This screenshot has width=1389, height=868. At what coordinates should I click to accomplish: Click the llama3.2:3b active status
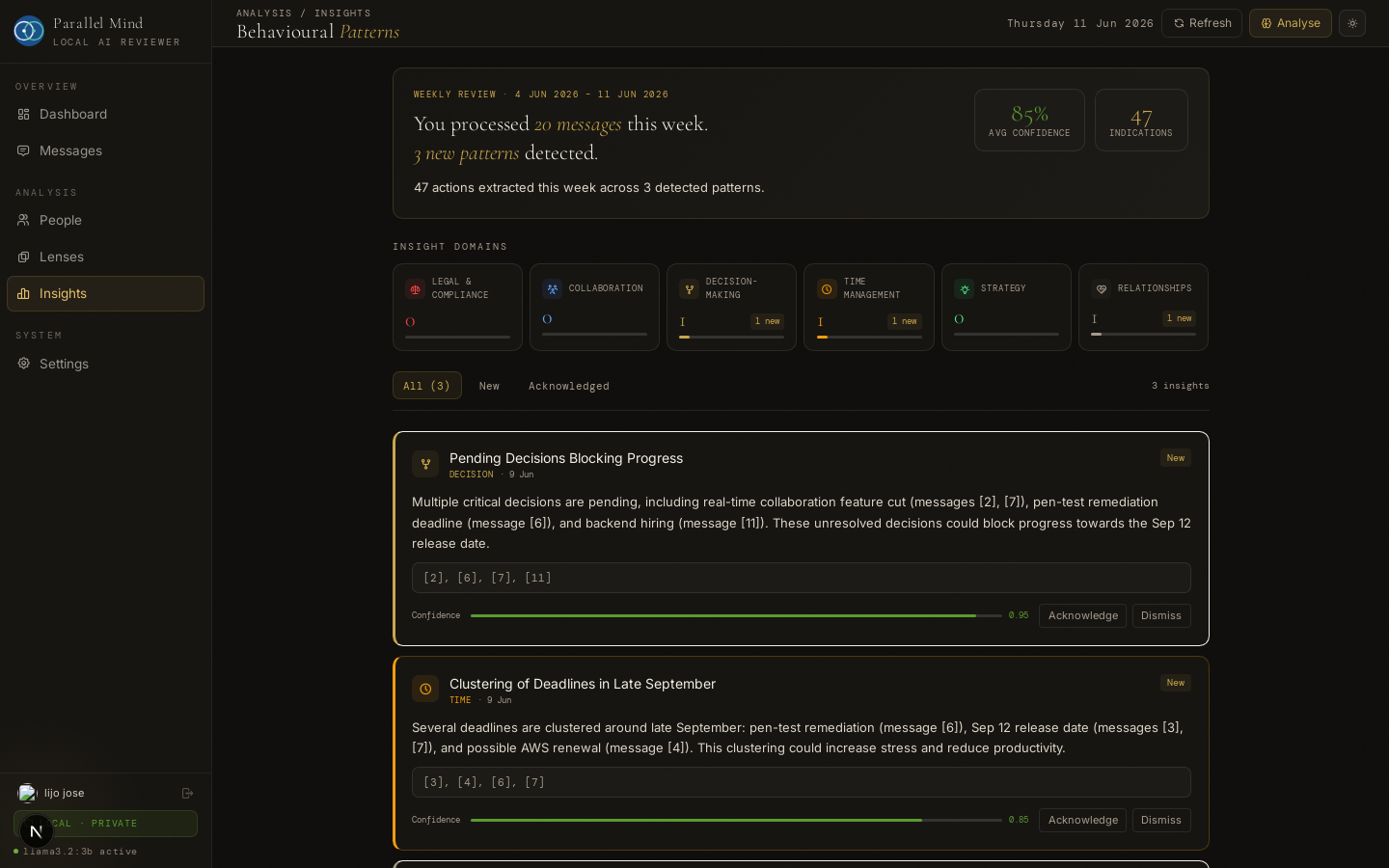point(75,852)
